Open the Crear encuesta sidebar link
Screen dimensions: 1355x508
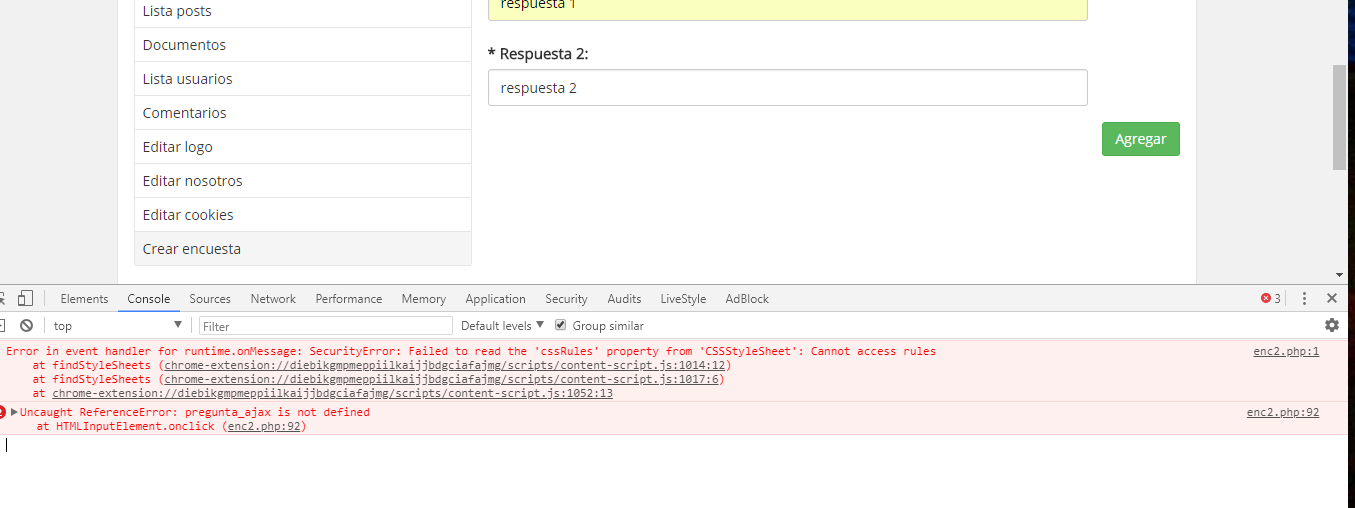click(x=192, y=249)
